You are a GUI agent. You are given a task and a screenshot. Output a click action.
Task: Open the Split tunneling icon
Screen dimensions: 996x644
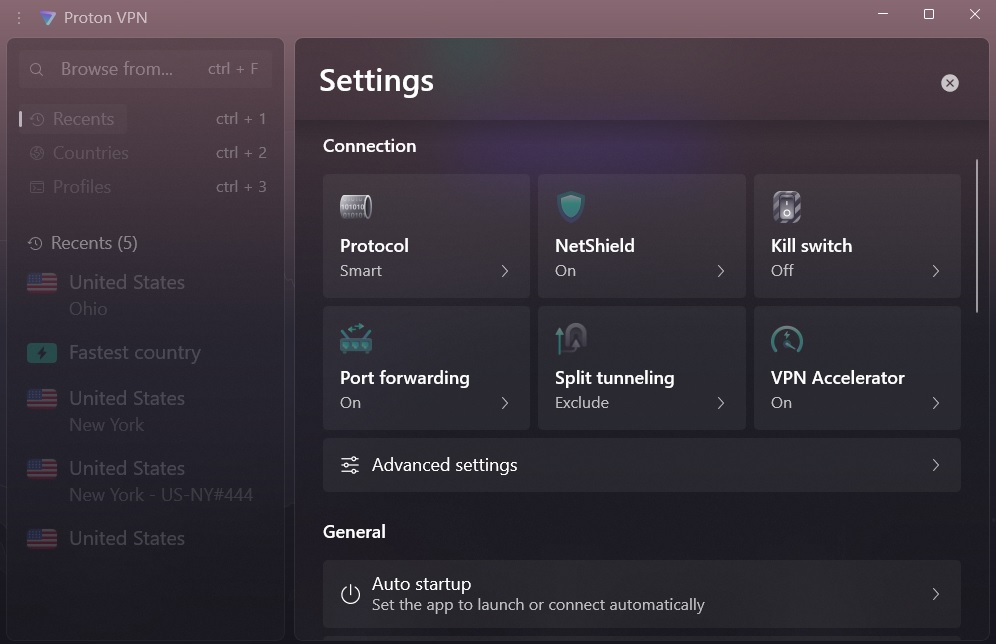[570, 338]
